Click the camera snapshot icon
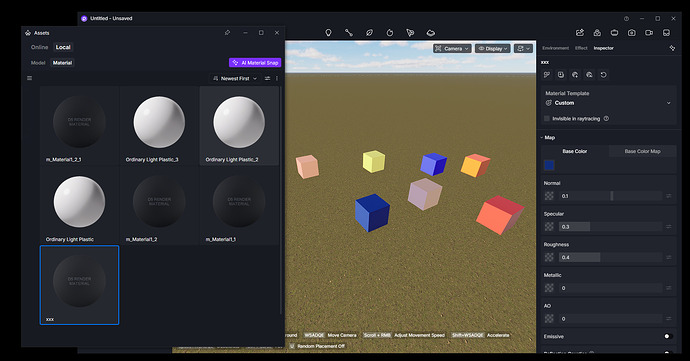The image size is (690, 361). tap(631, 33)
